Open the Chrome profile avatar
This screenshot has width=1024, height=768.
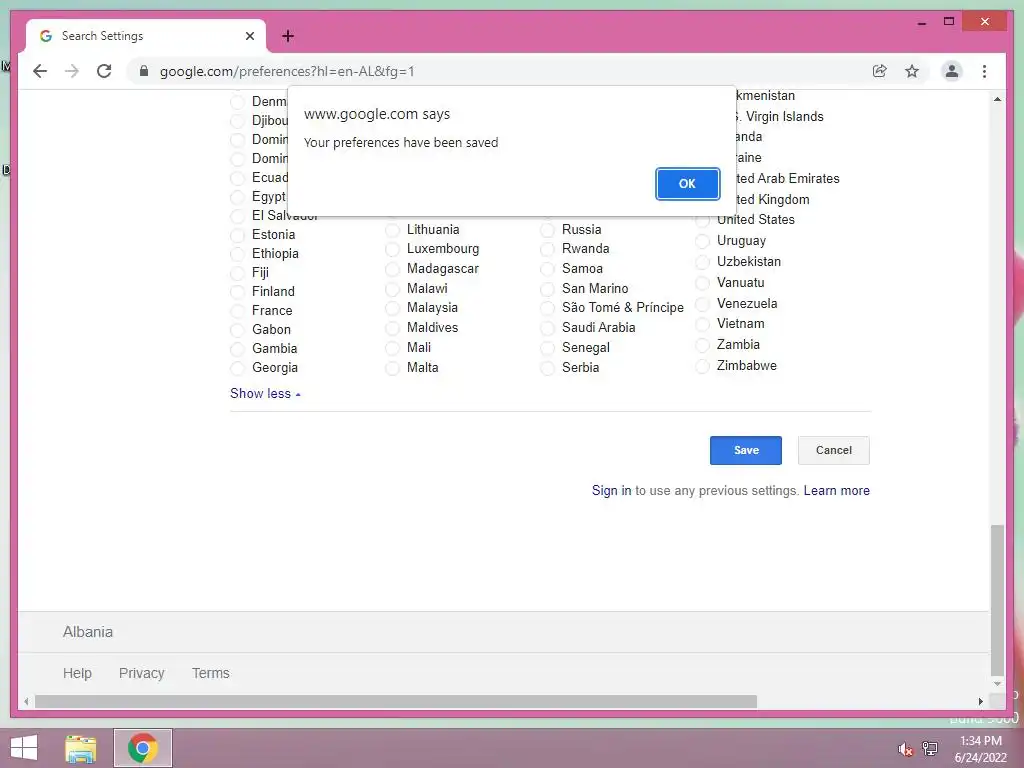(x=952, y=71)
